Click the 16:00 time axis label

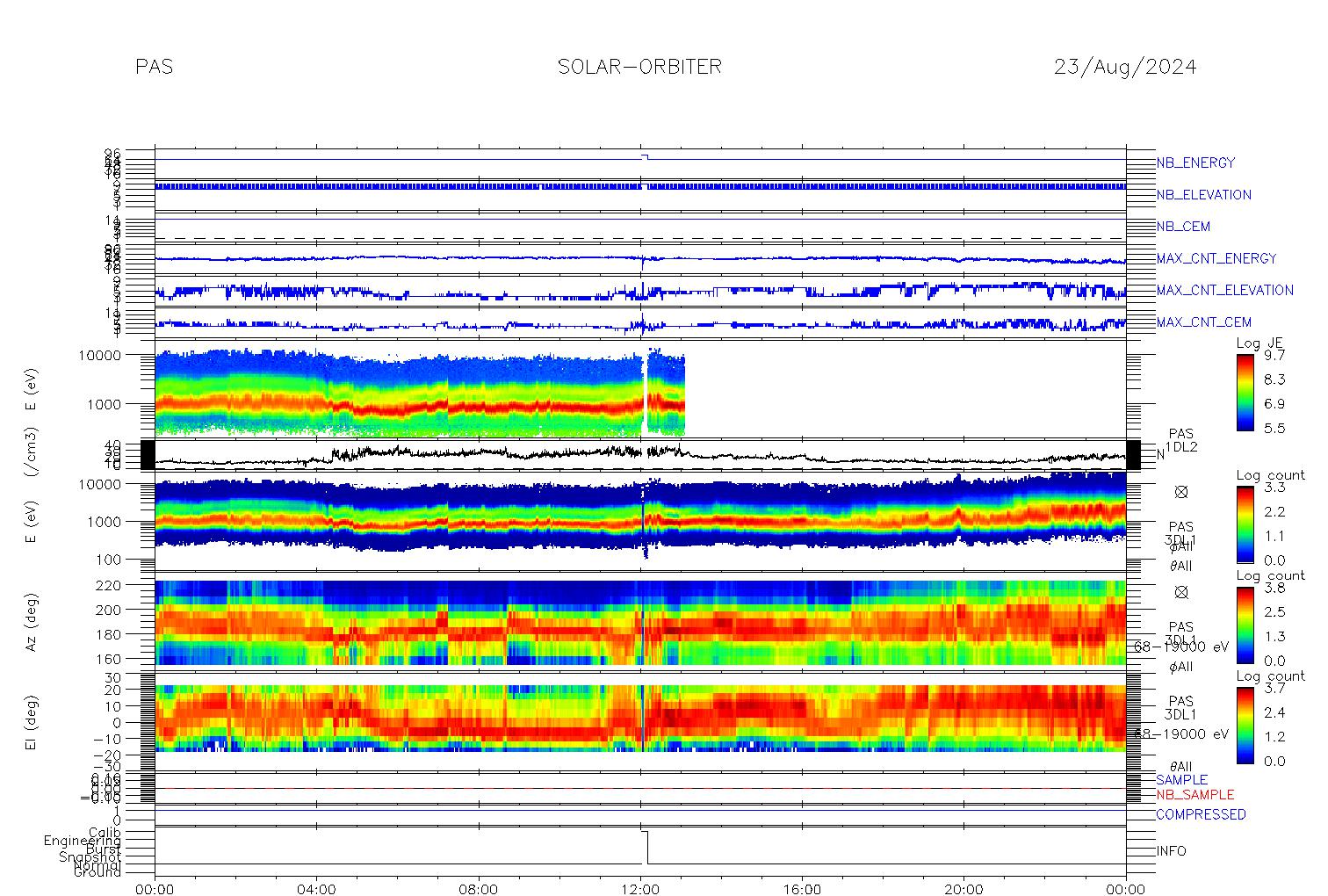point(802,889)
